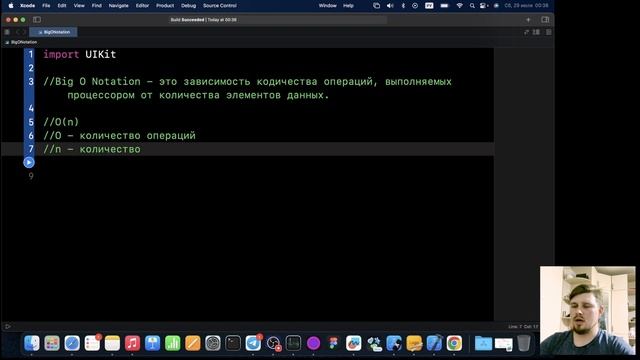Open Terminal from the Dock
This screenshot has height=360, width=640.
point(233,343)
